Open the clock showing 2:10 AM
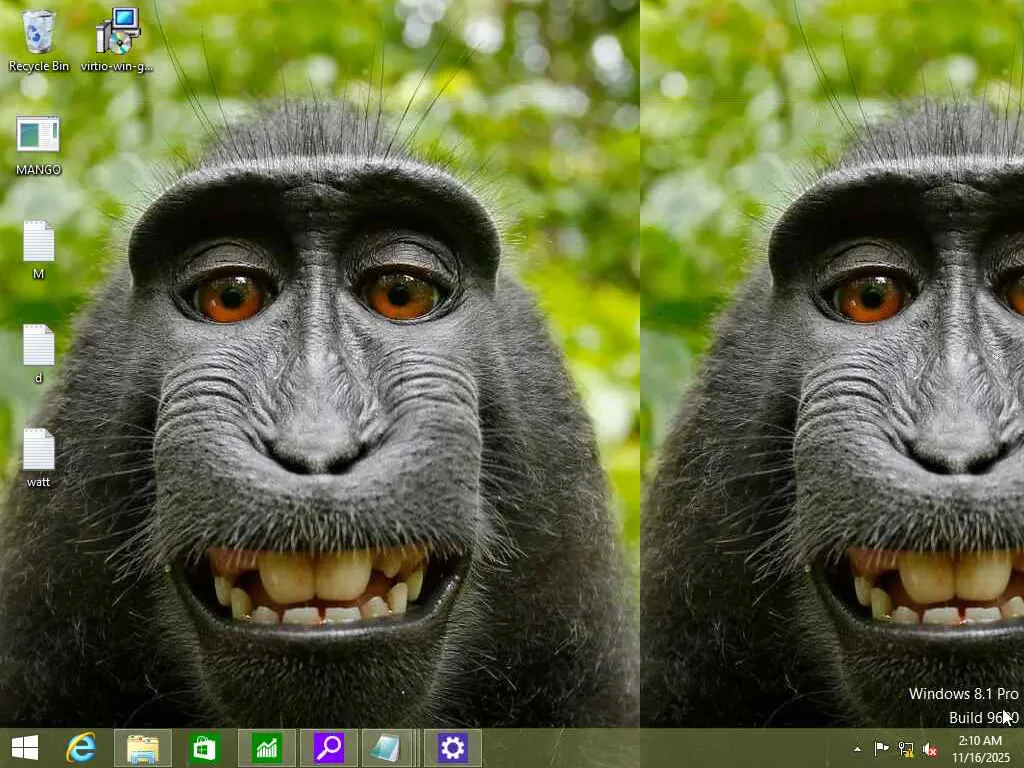The image size is (1024, 768). (980, 749)
